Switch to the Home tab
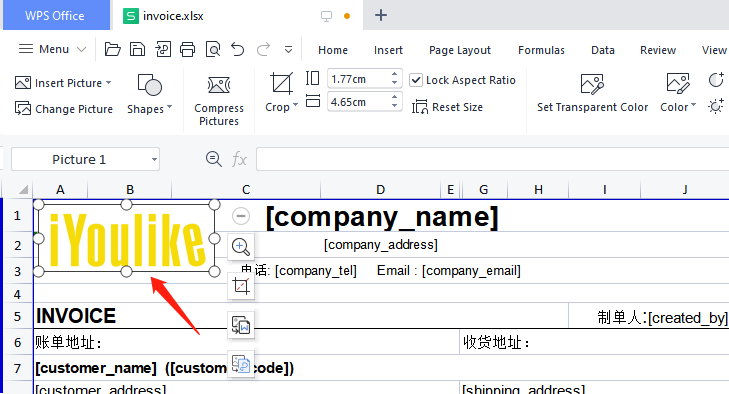729x394 pixels. click(333, 50)
